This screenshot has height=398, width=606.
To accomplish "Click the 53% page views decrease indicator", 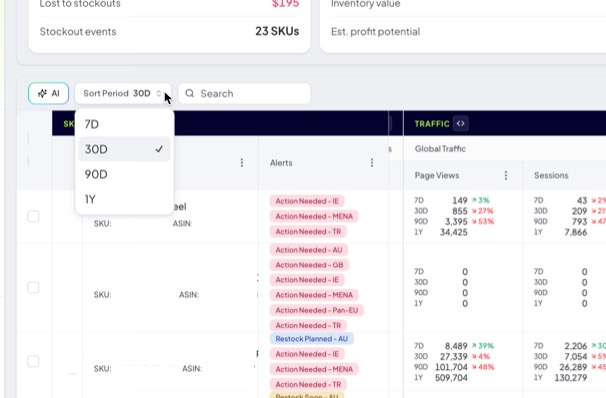I will coord(483,222).
